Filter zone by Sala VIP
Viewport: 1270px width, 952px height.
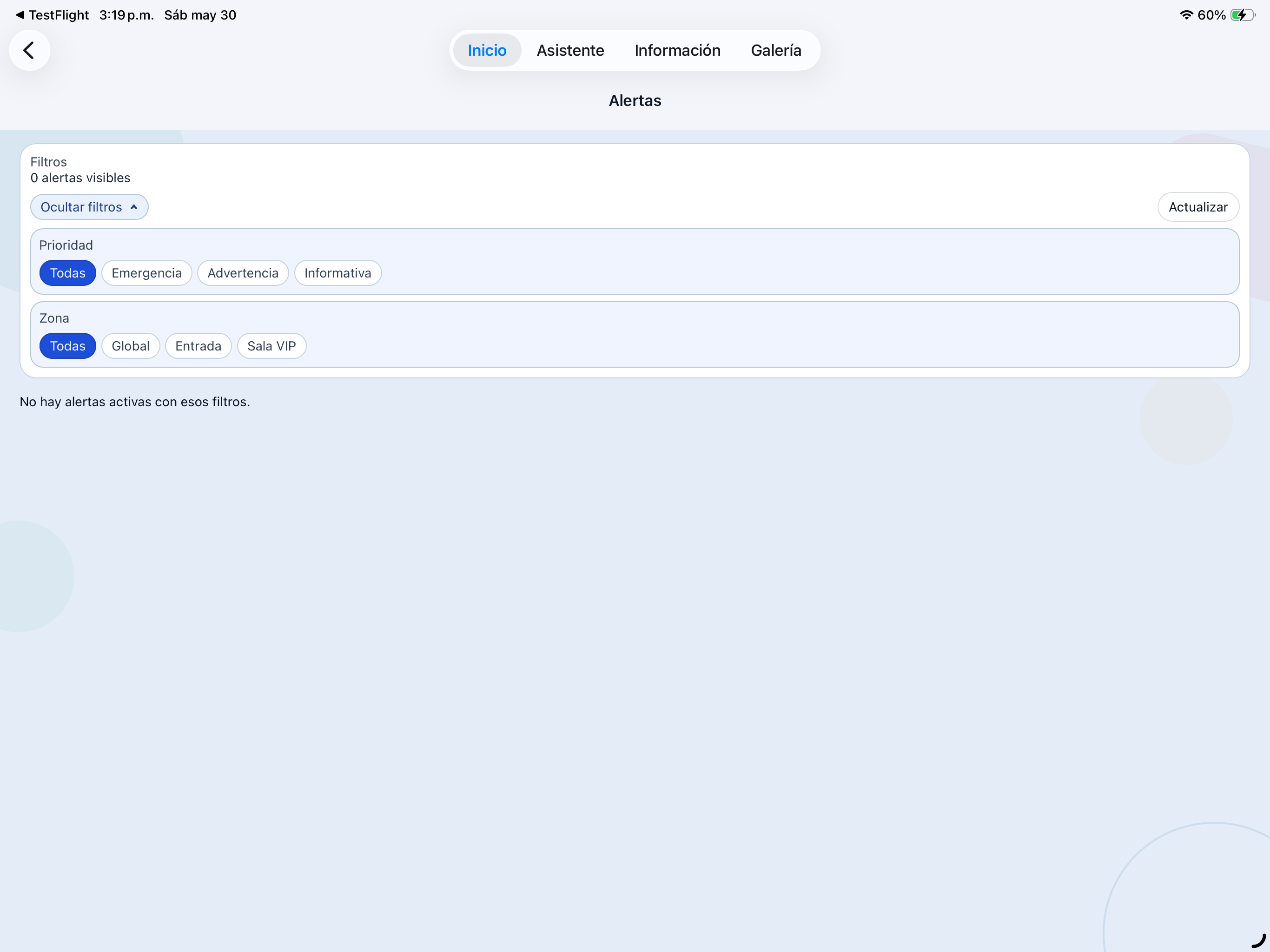coord(271,346)
